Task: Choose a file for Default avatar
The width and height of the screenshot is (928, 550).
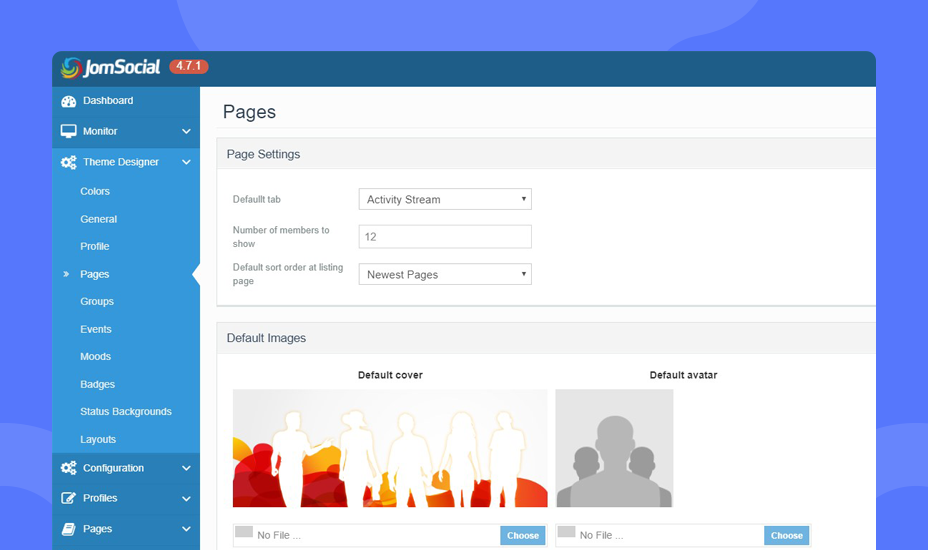Action: pyautogui.click(x=787, y=535)
